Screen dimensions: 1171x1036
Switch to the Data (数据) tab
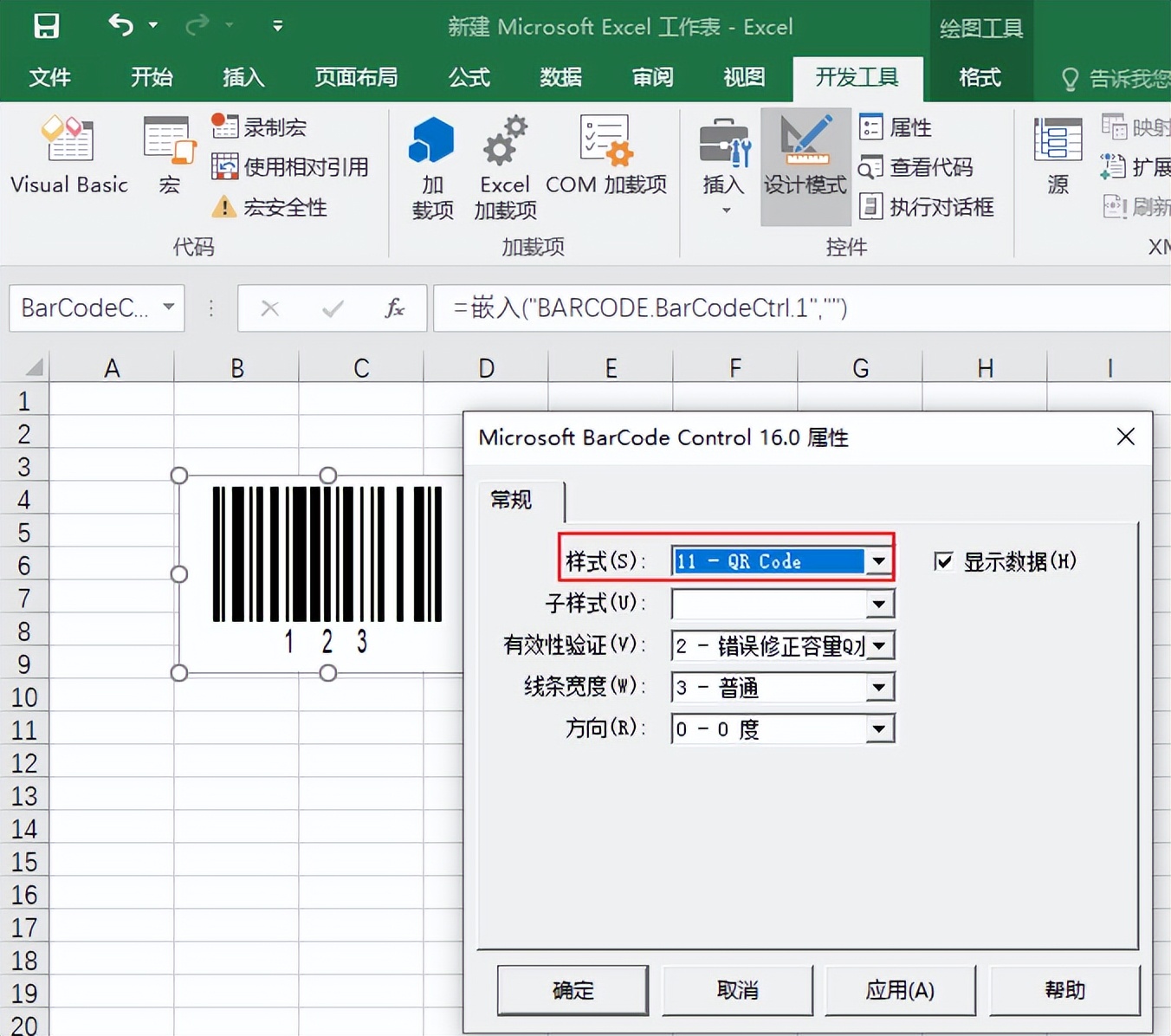[x=560, y=78]
